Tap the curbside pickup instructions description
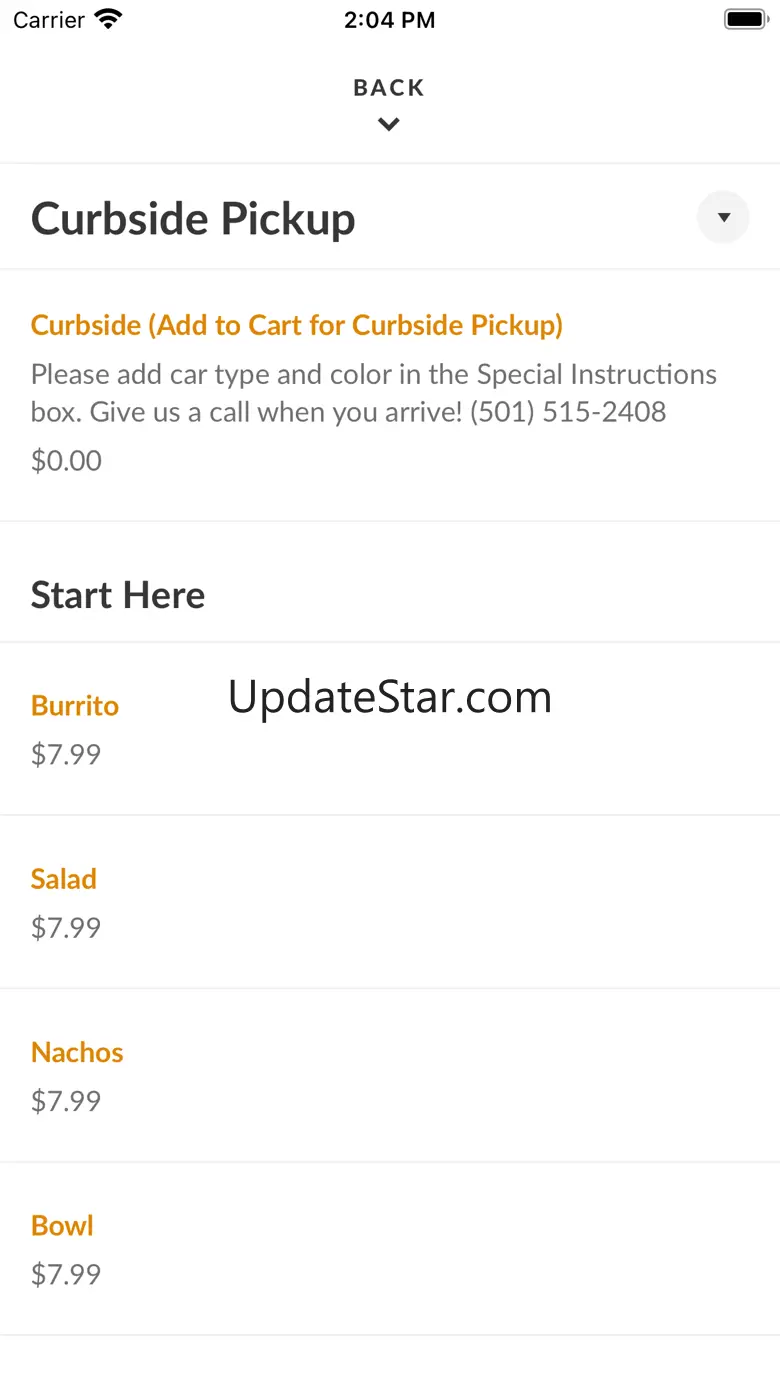The height and width of the screenshot is (1387, 780). pos(373,393)
